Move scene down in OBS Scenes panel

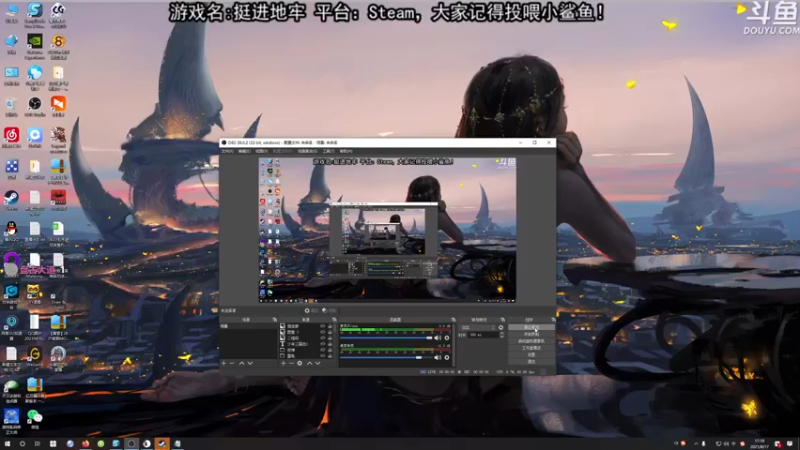[251, 363]
